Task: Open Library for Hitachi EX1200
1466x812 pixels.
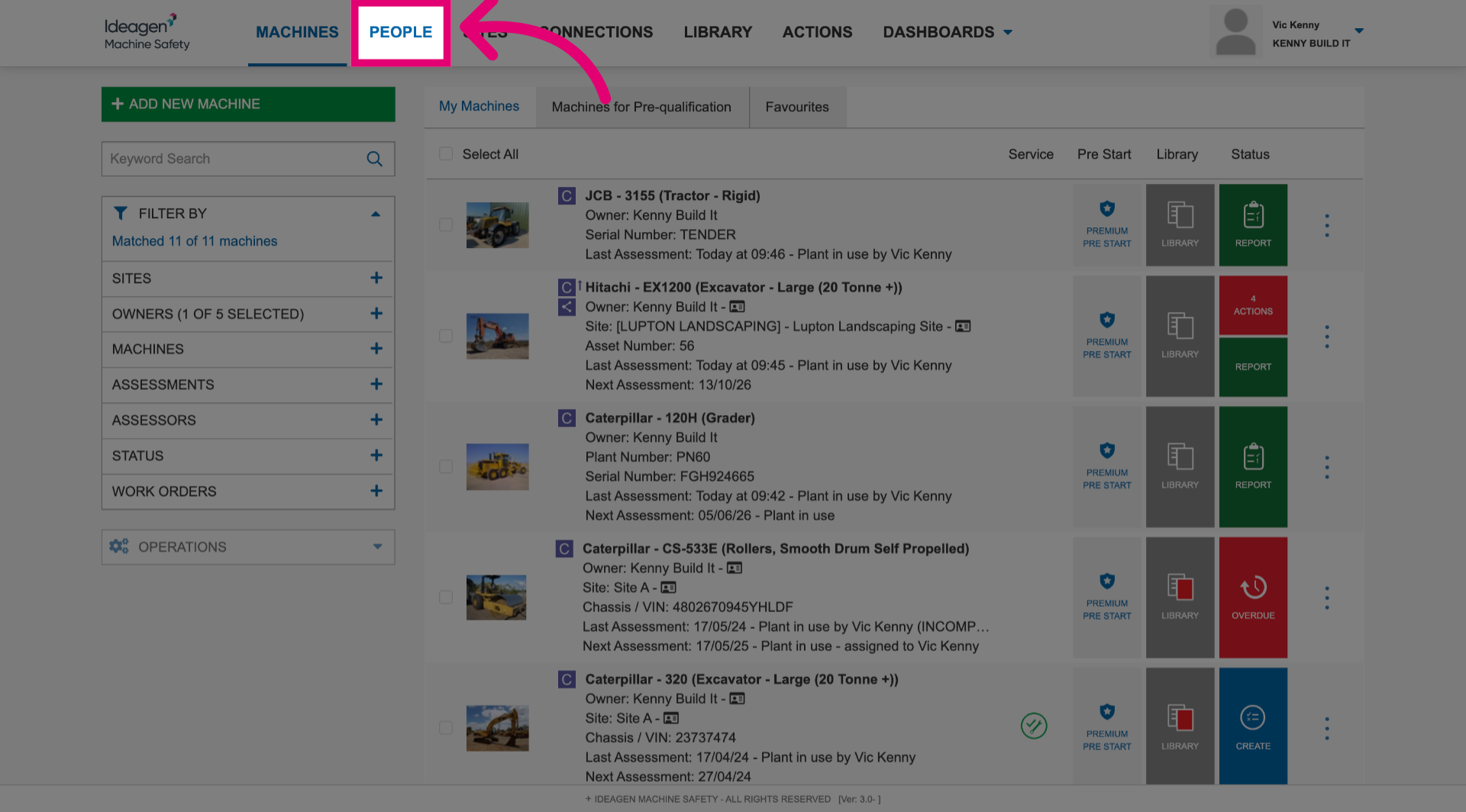Action: [x=1180, y=336]
